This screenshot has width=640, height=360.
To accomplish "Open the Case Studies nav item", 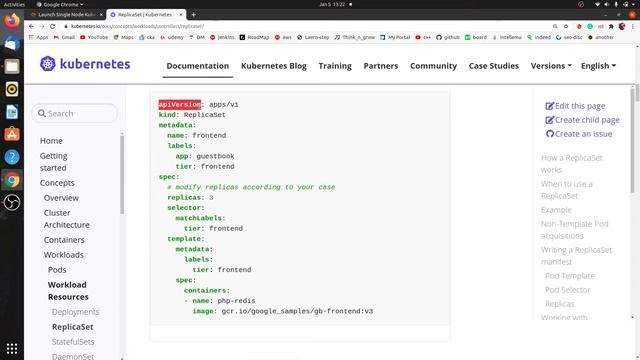I will point(493,66).
